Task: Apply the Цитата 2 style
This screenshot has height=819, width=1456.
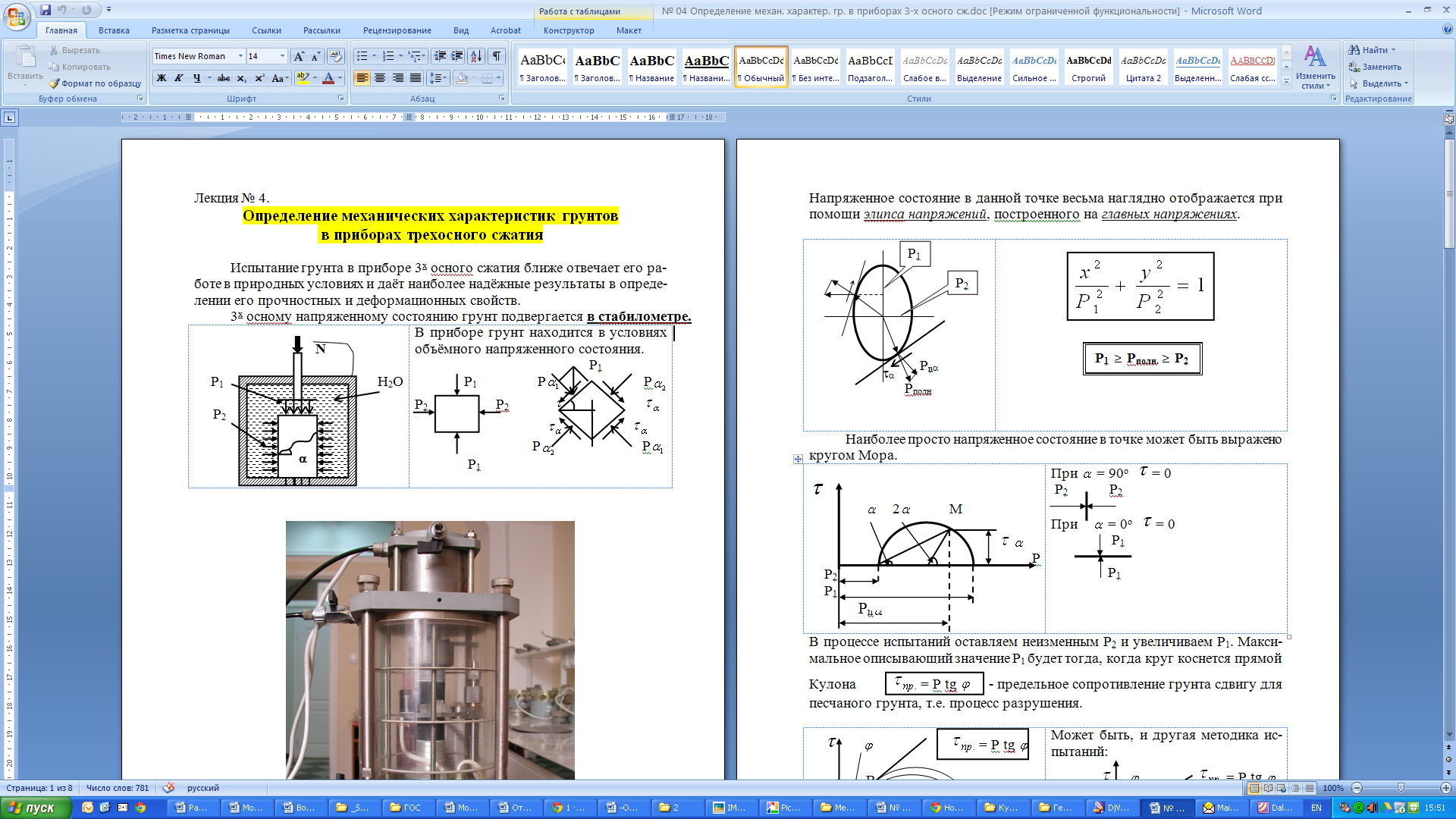Action: pos(1144,67)
